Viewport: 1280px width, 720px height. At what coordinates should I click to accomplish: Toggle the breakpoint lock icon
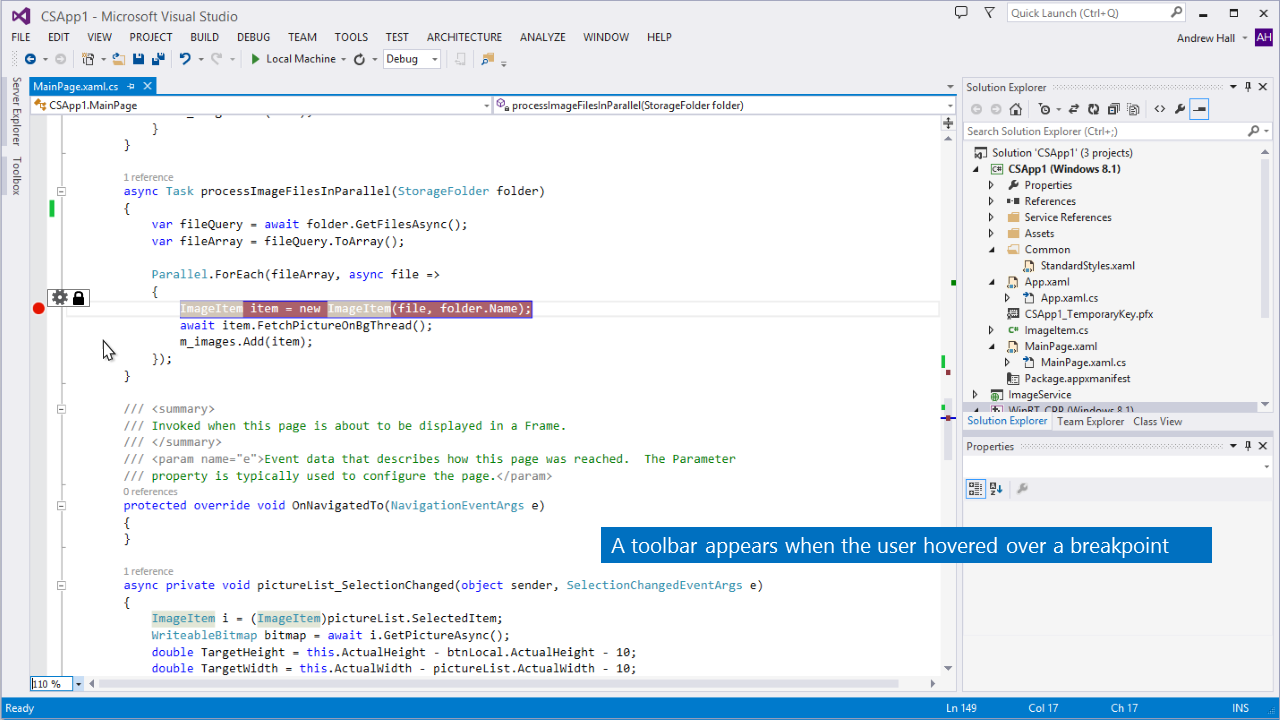pyautogui.click(x=79, y=297)
